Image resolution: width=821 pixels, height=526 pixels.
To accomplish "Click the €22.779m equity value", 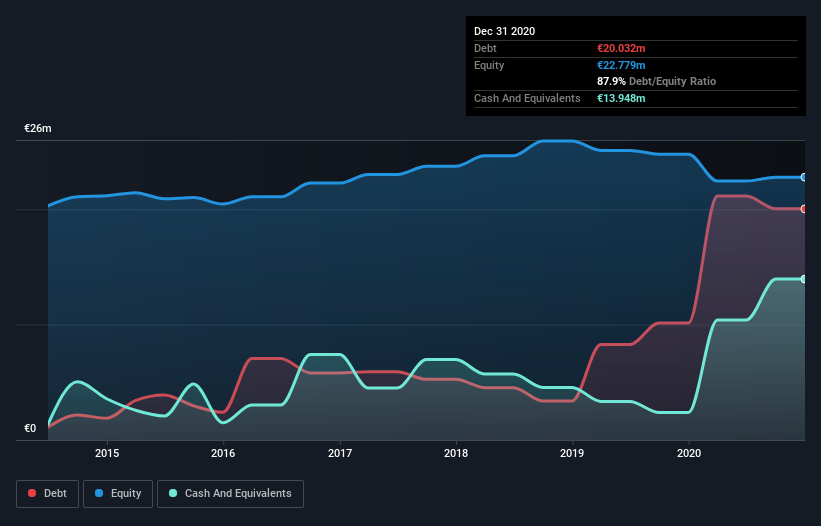I will 621,65.
